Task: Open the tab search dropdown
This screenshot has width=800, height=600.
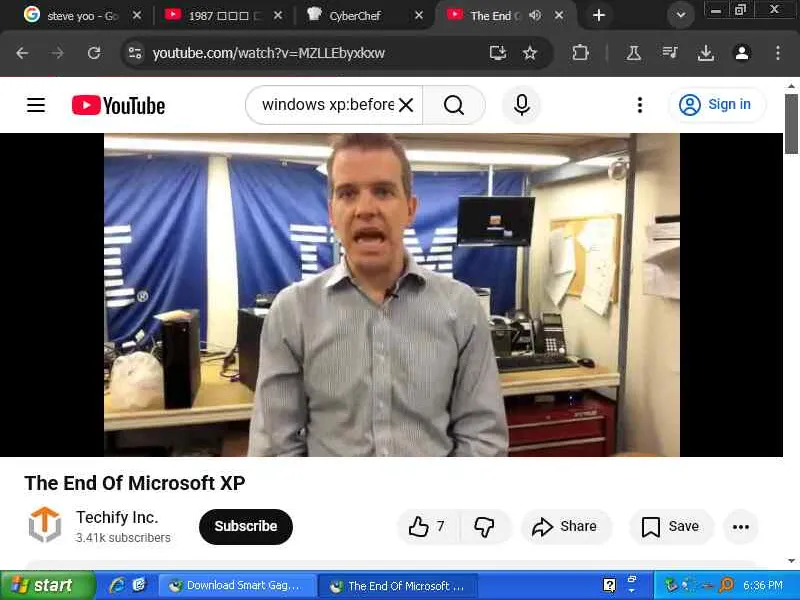Action: (x=681, y=15)
